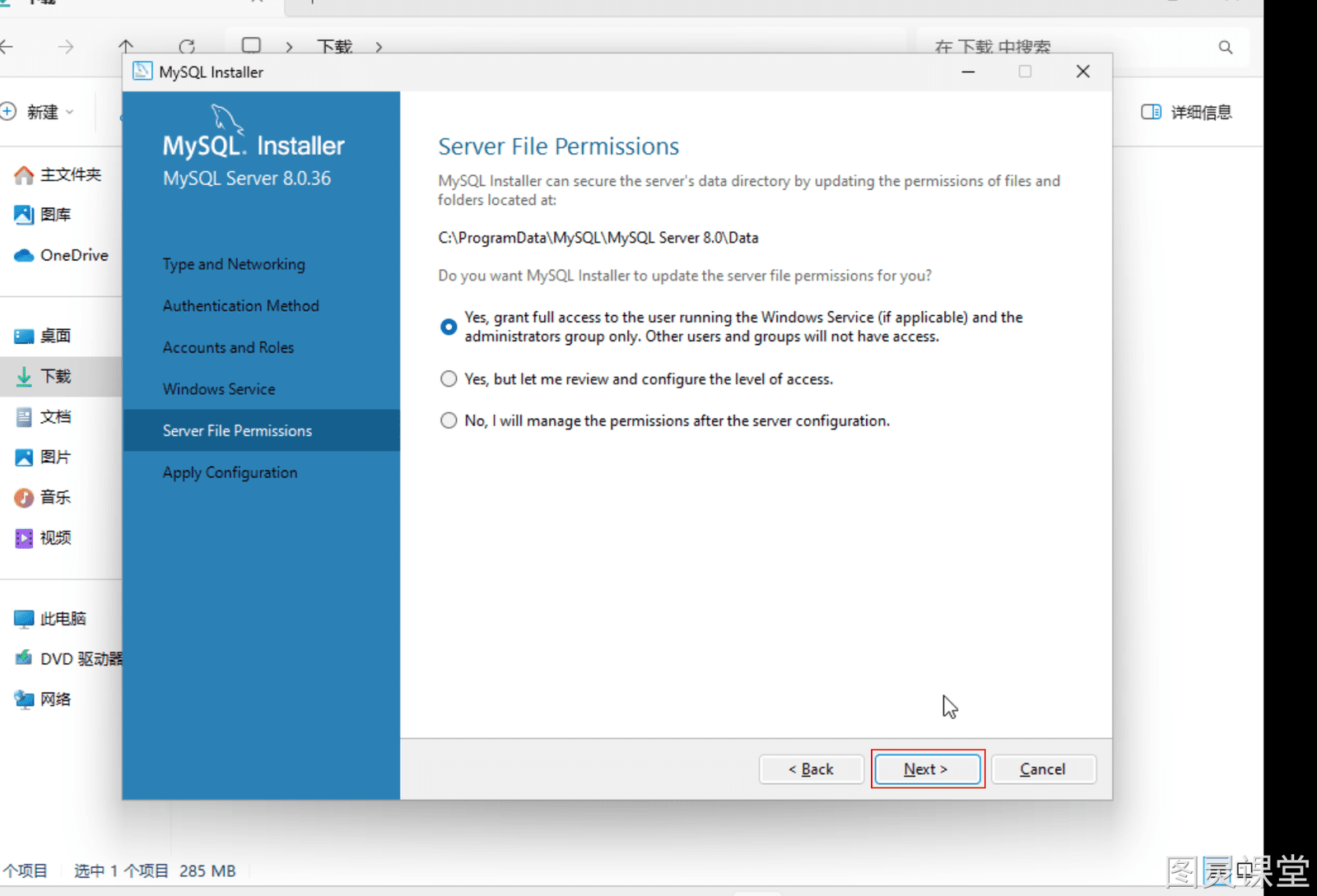Go to Type and Networking step
This screenshot has width=1317, height=896.
(x=234, y=264)
